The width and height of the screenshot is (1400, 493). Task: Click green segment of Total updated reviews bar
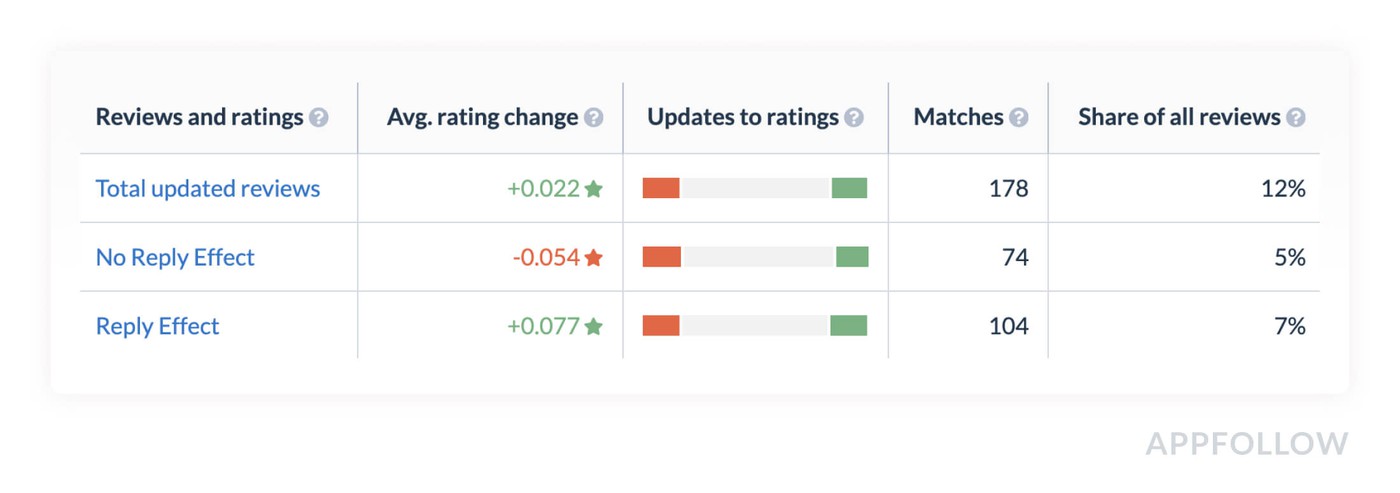pyautogui.click(x=849, y=188)
